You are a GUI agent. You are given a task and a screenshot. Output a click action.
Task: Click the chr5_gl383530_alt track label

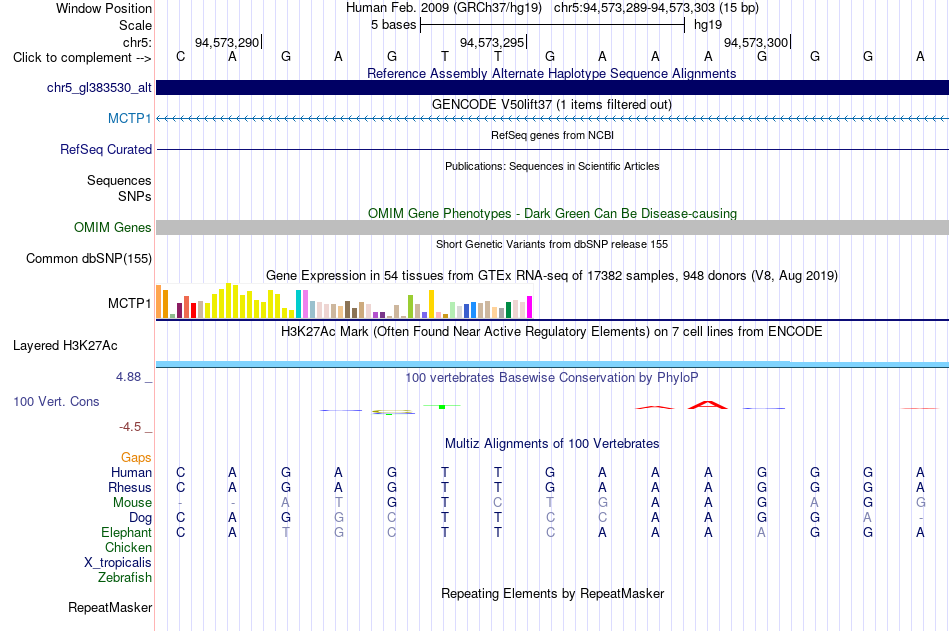point(99,88)
